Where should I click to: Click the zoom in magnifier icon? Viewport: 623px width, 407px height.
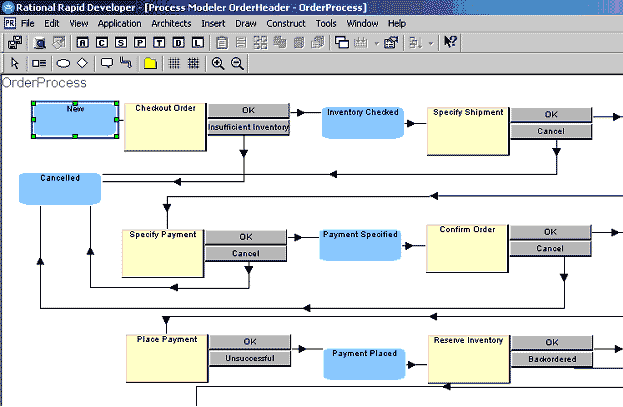tap(218, 63)
